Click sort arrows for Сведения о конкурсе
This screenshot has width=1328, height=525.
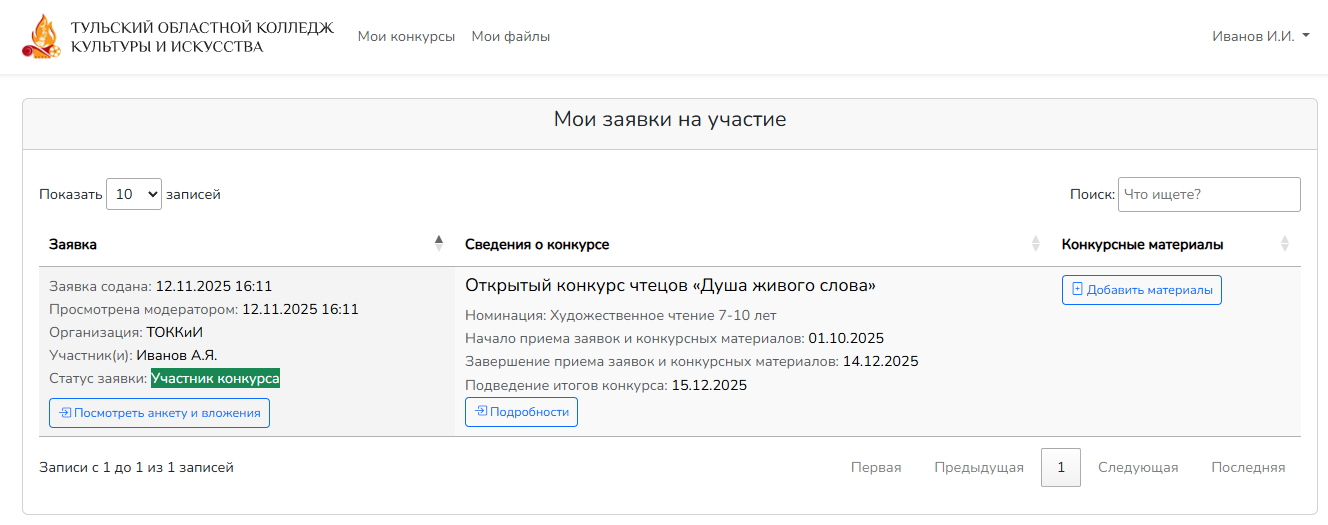tap(1035, 243)
